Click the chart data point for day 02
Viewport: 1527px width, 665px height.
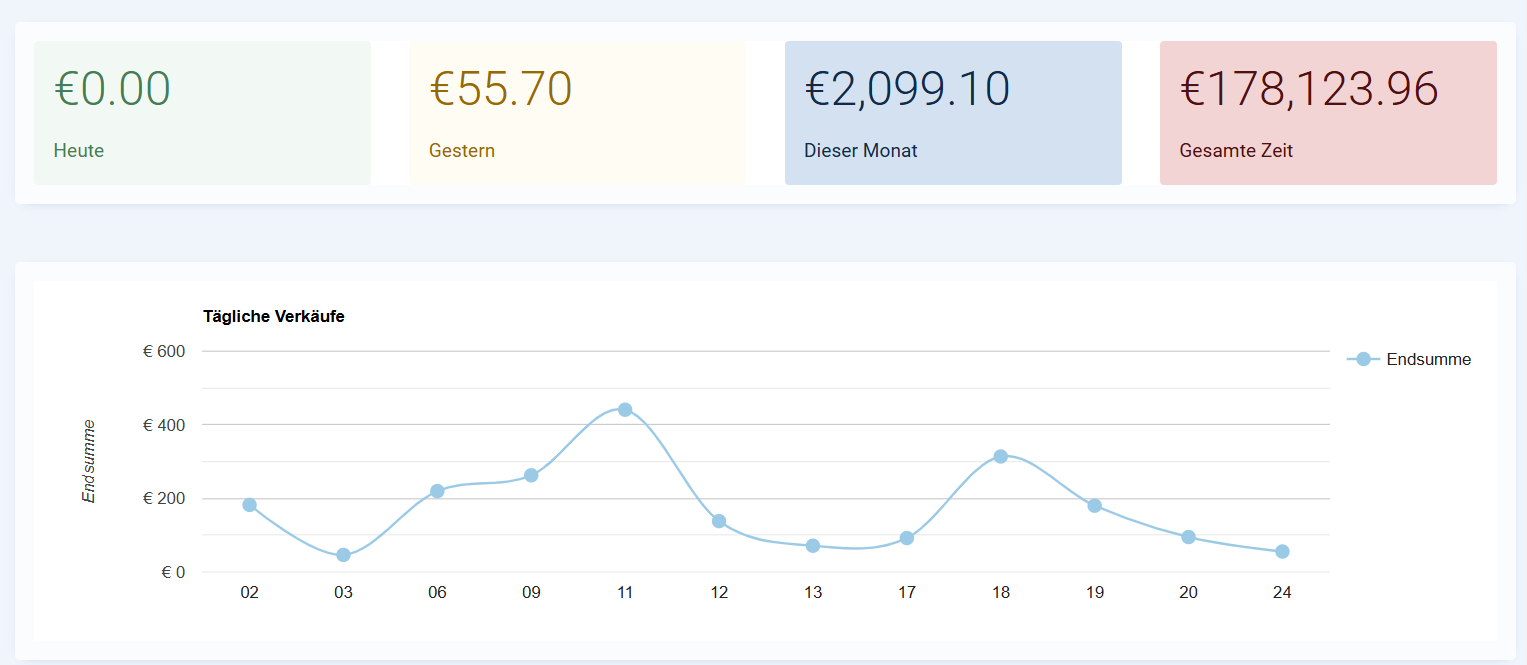coord(250,505)
